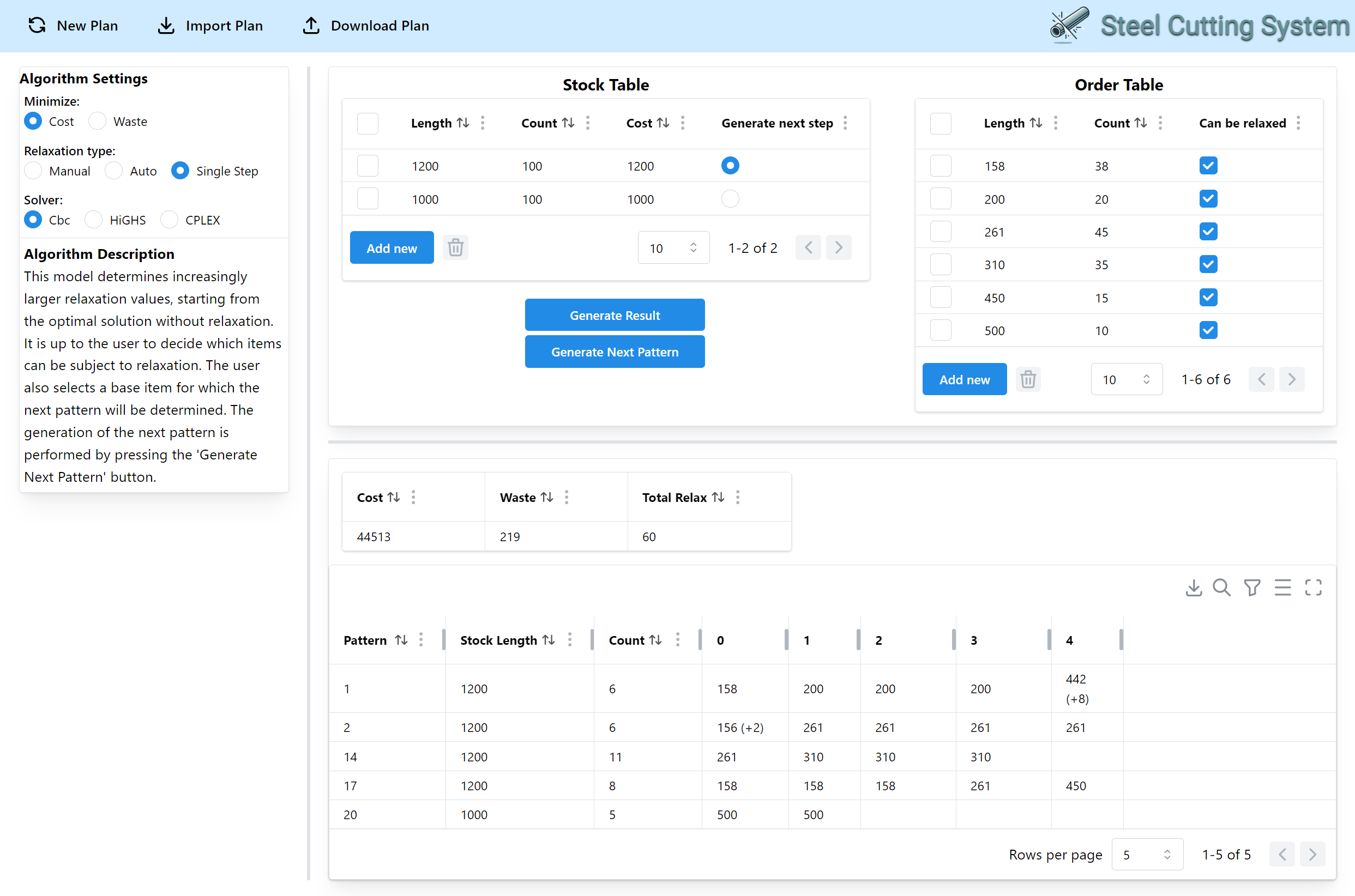Click New Plan in top bar
The height and width of the screenshot is (896, 1355).
point(73,26)
